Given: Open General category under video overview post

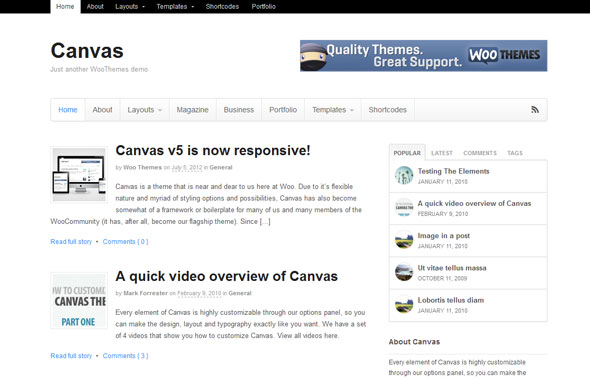Looking at the screenshot, I should click(240, 293).
